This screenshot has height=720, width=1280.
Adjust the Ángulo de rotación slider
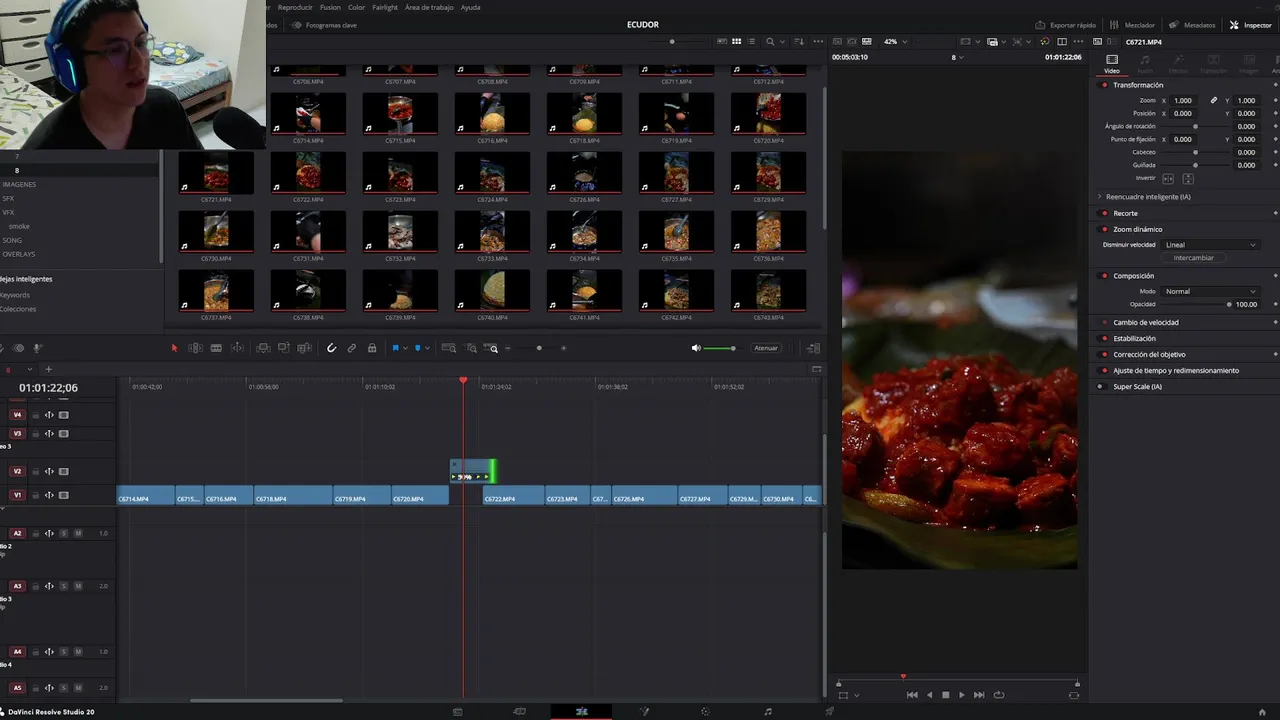[x=1196, y=127]
